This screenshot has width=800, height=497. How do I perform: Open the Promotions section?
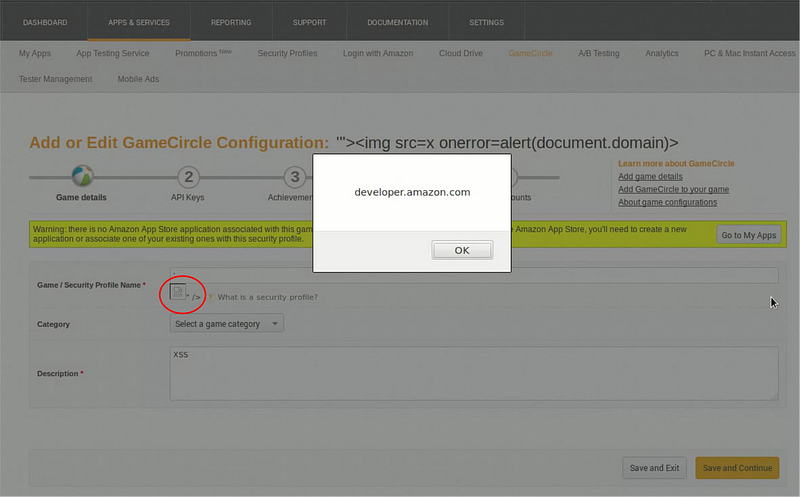click(203, 53)
